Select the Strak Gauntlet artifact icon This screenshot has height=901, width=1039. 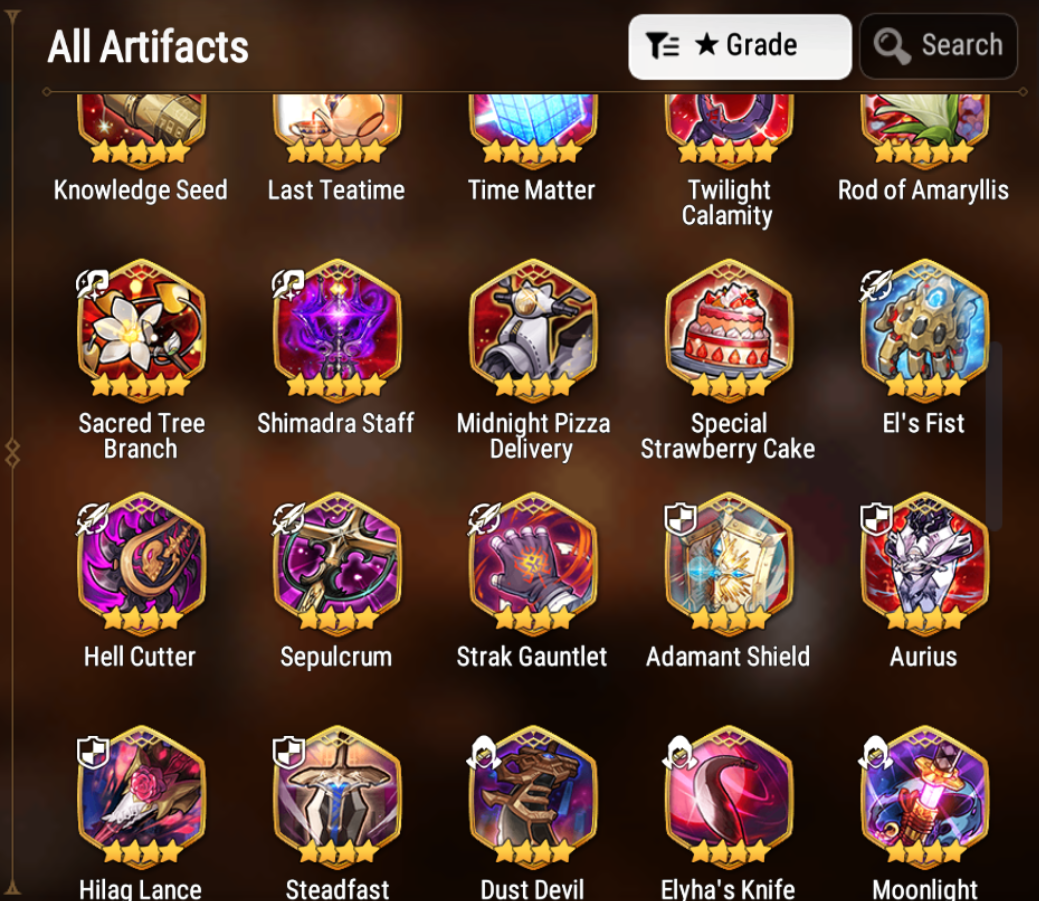533,564
